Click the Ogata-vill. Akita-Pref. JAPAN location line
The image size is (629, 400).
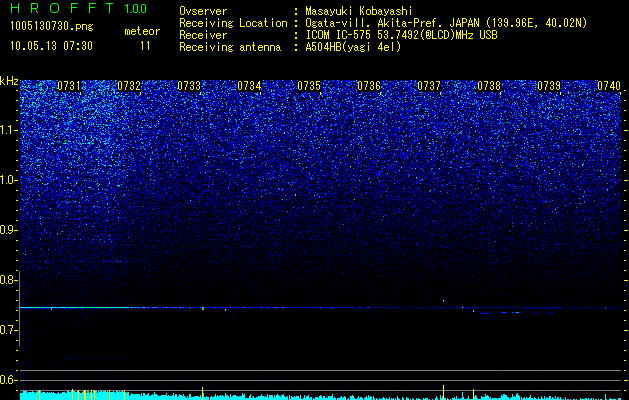[x=446, y=23]
